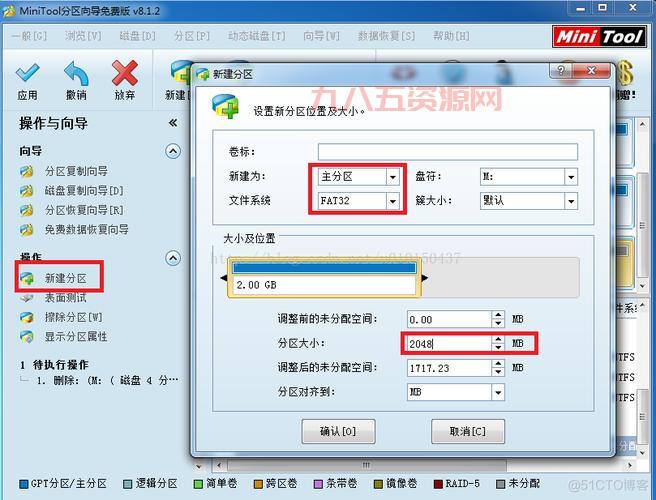
Task: Open the 帮助[H] menu
Action: (x=451, y=36)
